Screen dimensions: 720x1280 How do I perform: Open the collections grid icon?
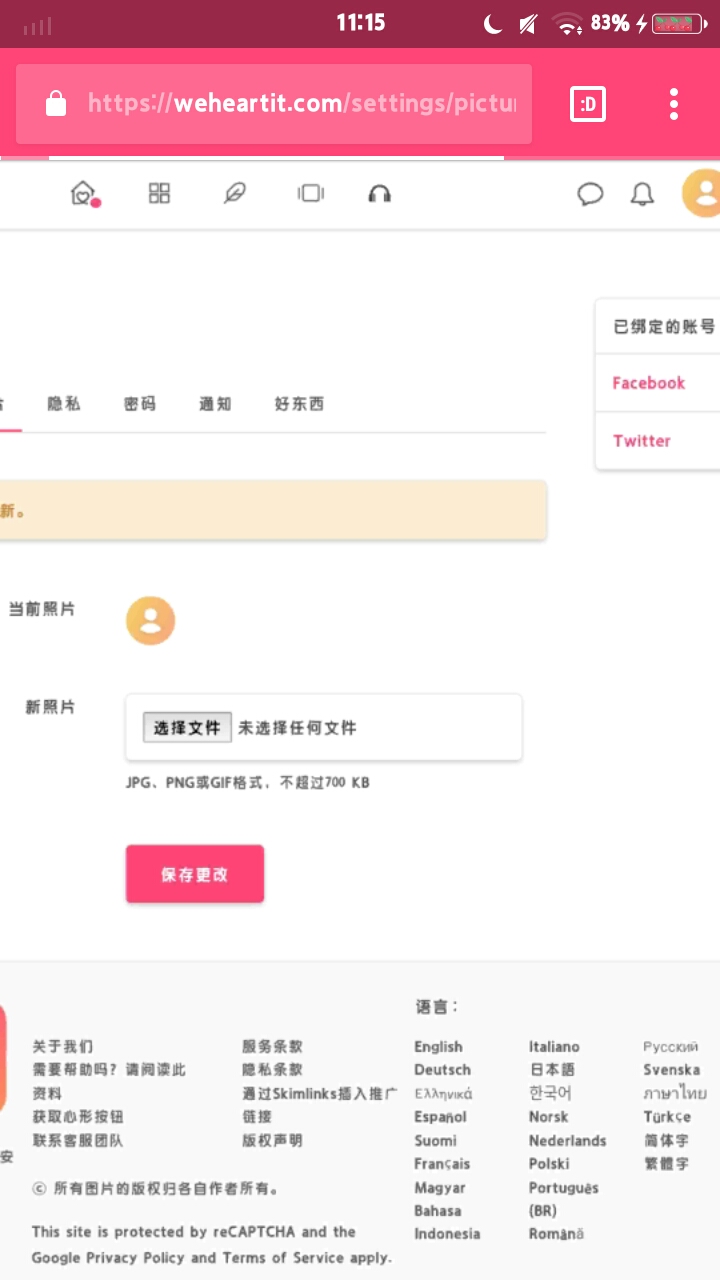pos(159,193)
